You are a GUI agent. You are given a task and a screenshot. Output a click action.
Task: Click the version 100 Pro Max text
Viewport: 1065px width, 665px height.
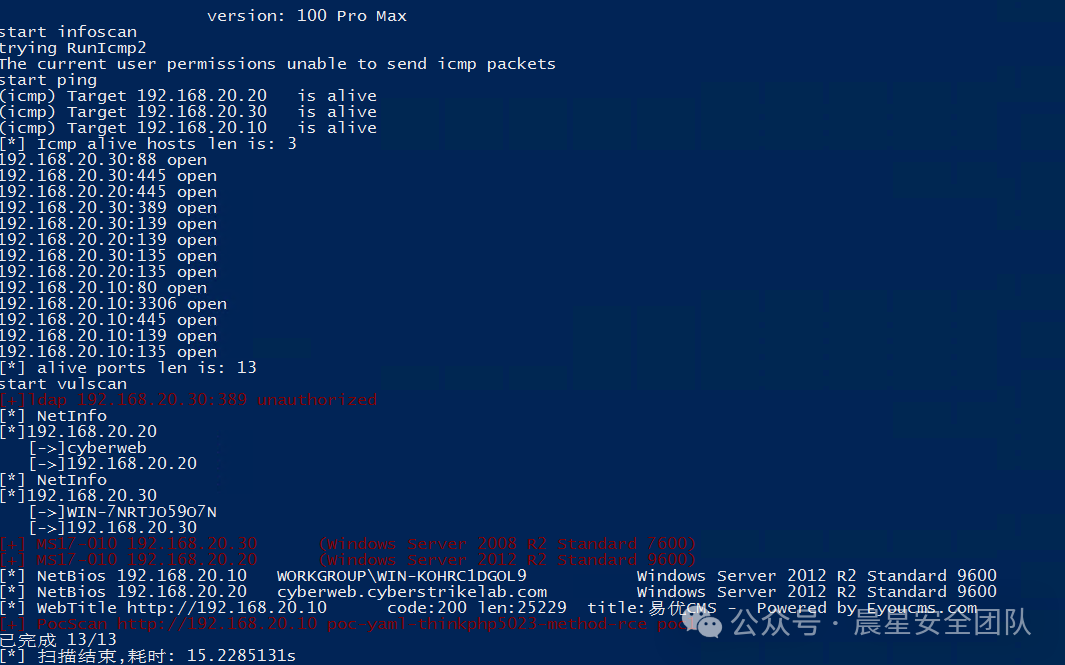click(307, 16)
